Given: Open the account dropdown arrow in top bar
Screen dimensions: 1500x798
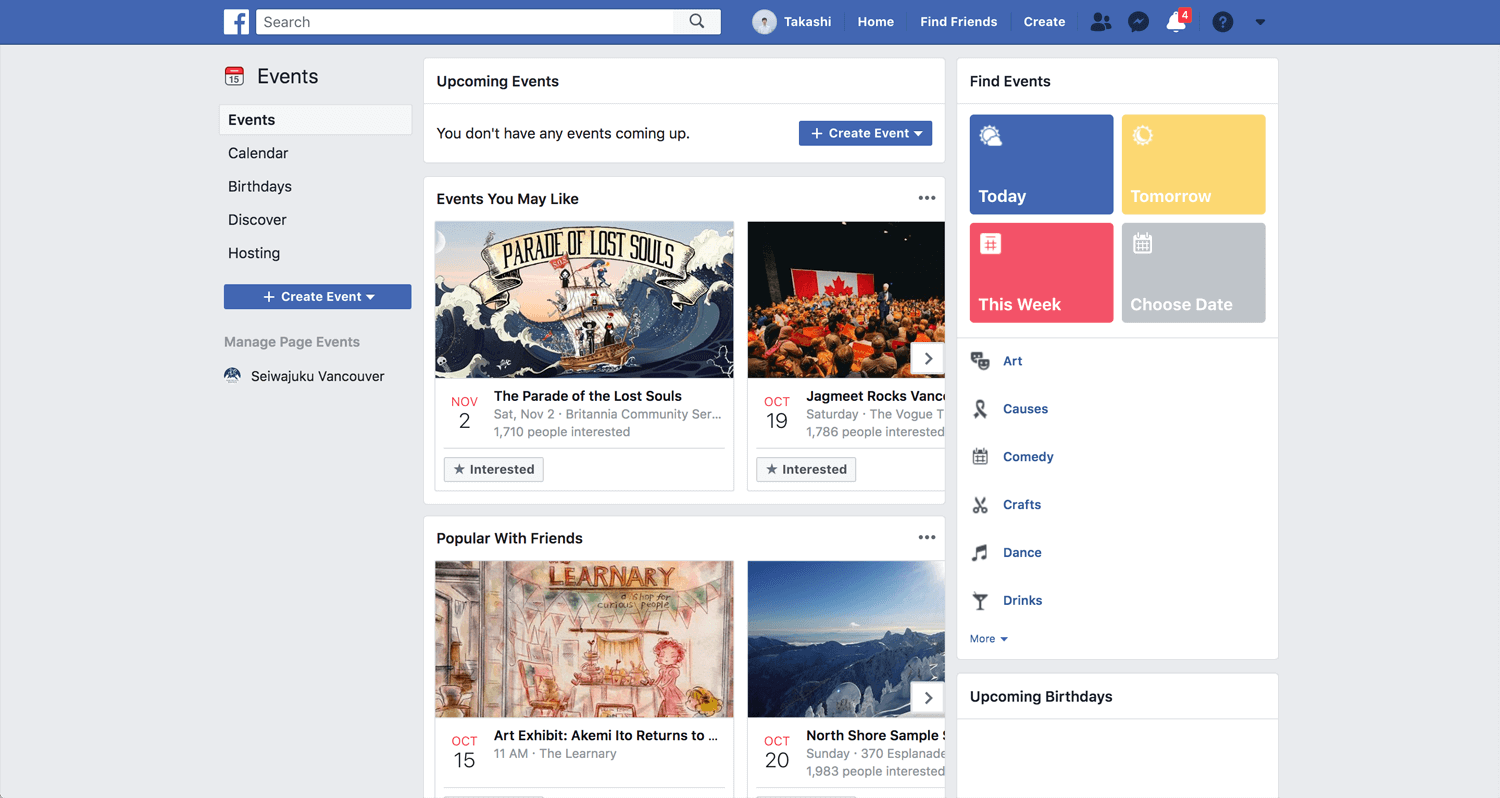Looking at the screenshot, I should point(1260,22).
